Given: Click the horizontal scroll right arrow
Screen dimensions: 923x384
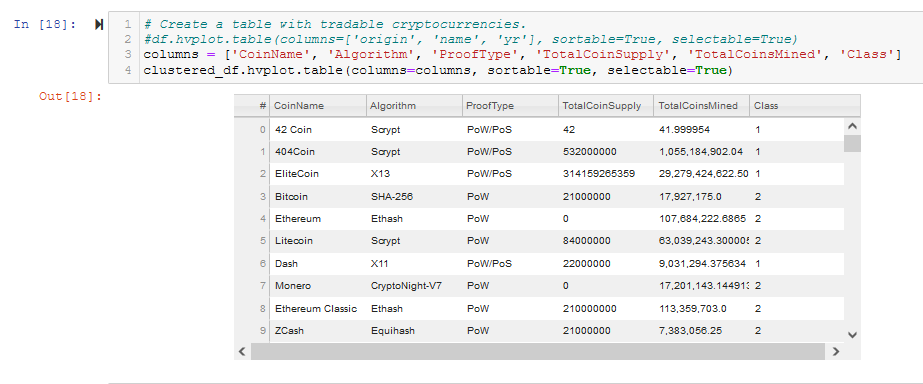Looking at the screenshot, I should pyautogui.click(x=835, y=352).
